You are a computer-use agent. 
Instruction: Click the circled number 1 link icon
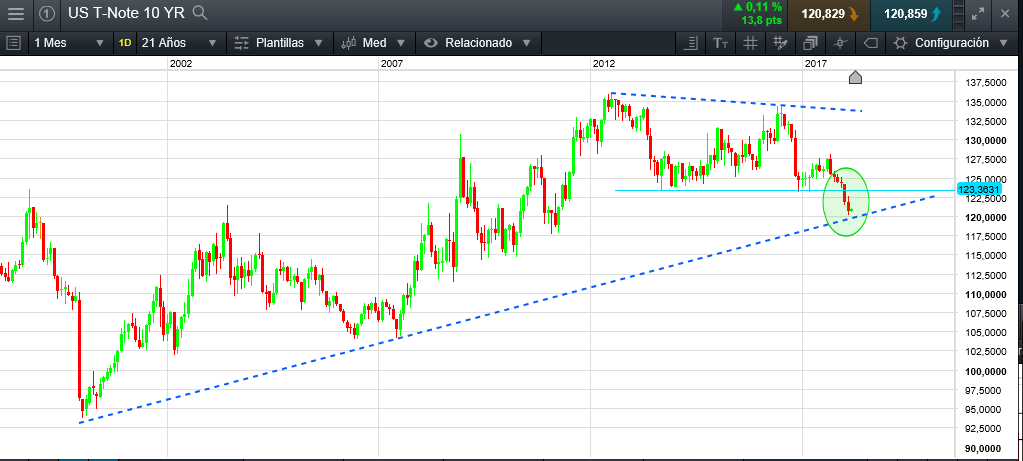(x=46, y=14)
